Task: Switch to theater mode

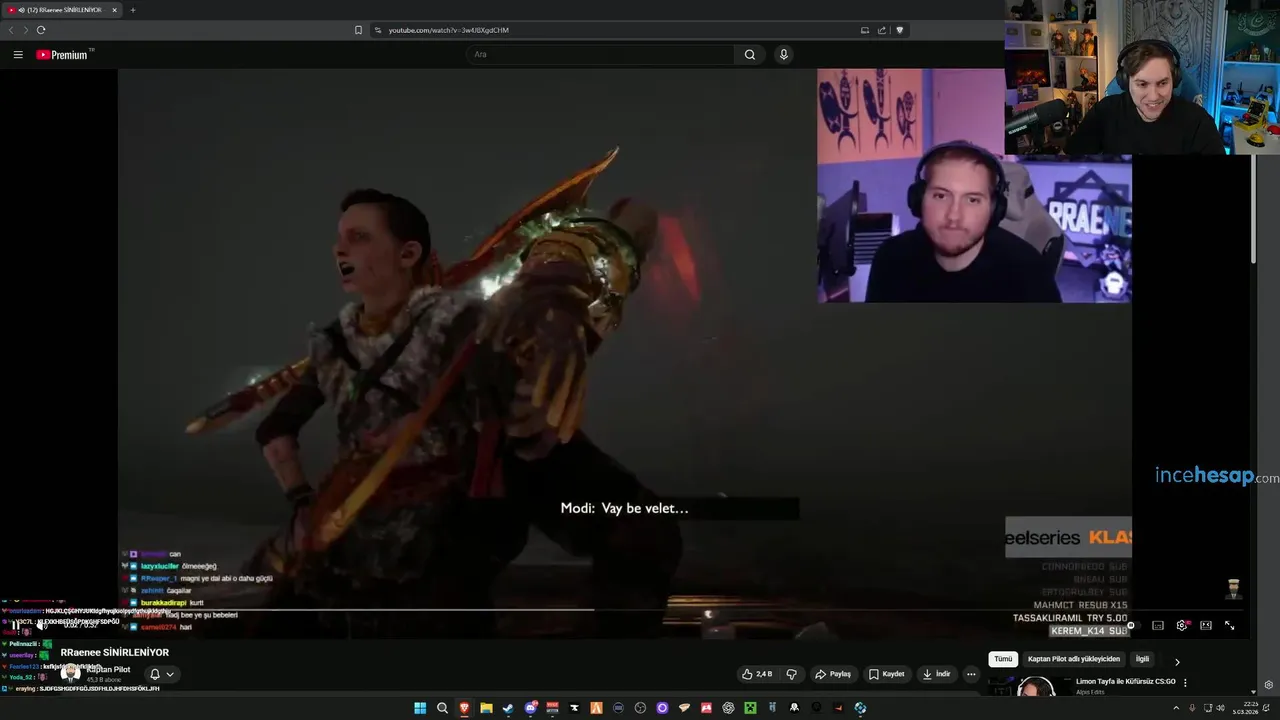Action: 1206,625
